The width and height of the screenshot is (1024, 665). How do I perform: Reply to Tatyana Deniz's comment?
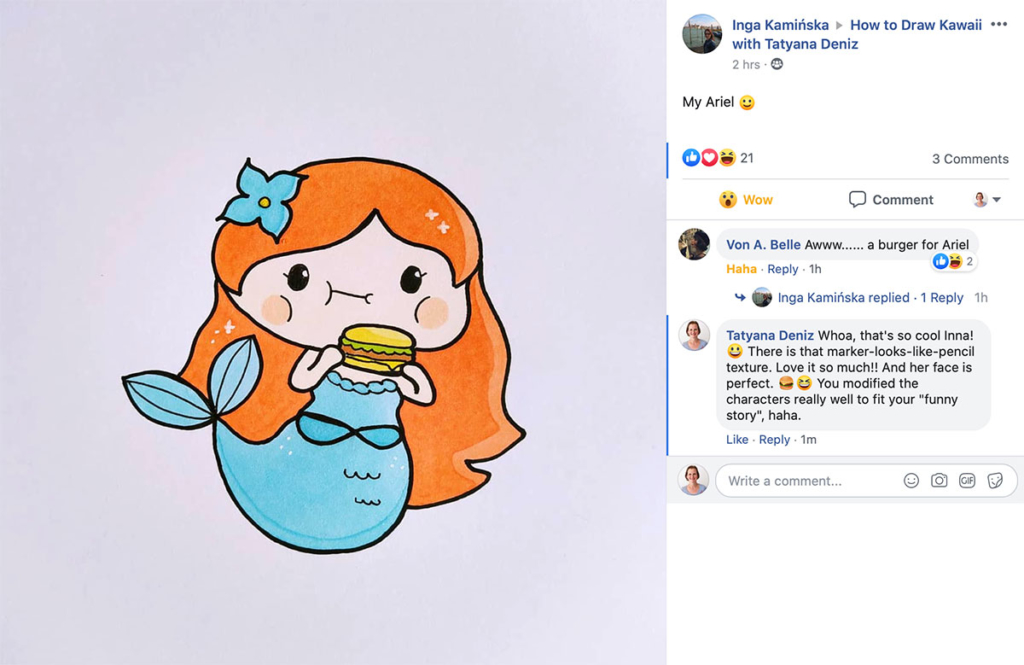coord(774,440)
